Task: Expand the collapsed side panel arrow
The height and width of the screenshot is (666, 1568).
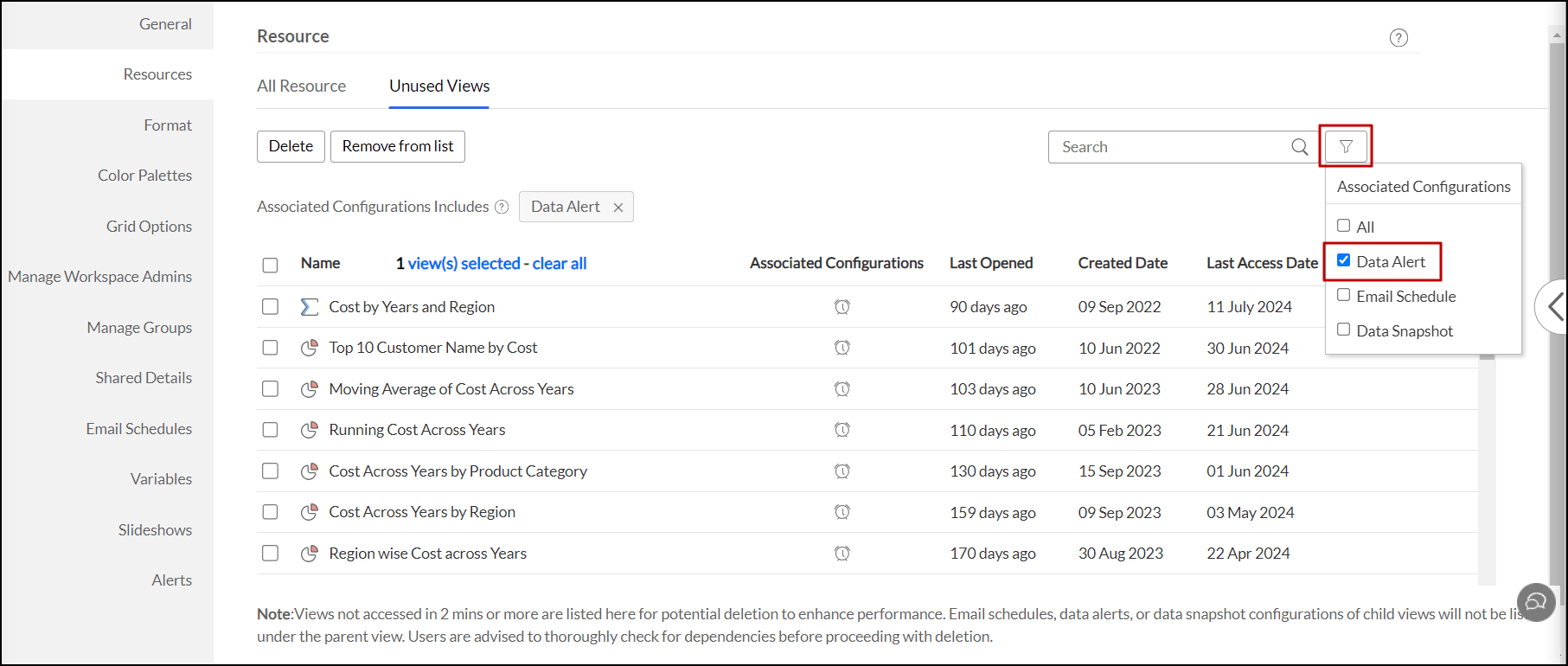Action: (1554, 306)
